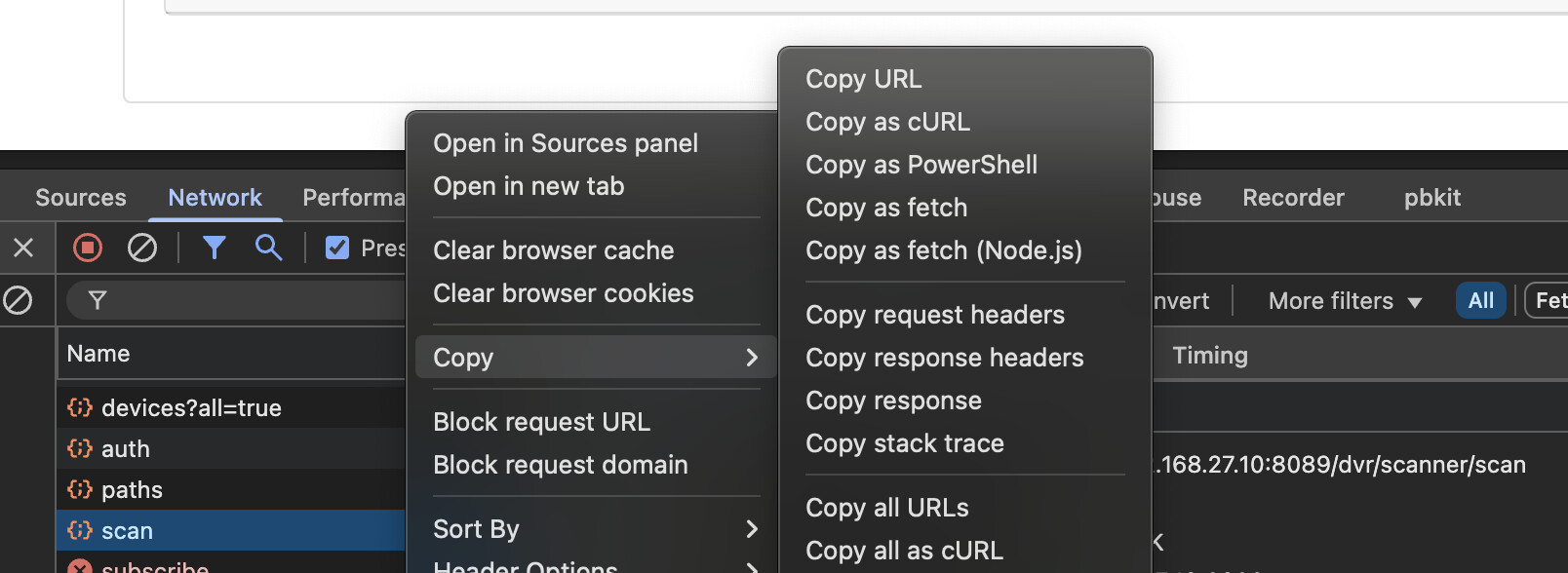Expand the More filters dropdown
1568x573 pixels.
coord(1345,301)
